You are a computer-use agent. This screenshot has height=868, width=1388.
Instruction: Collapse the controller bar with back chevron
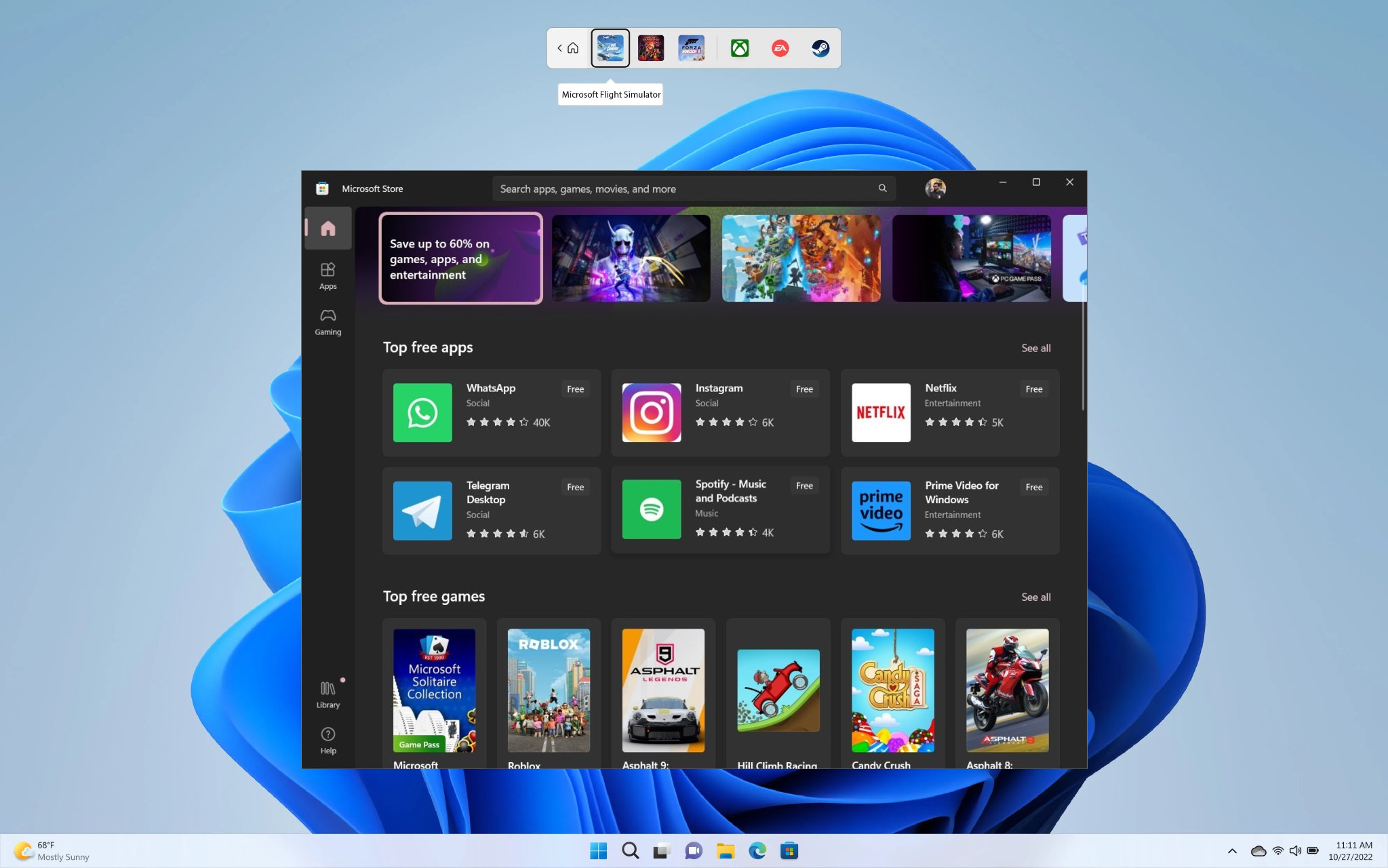pos(559,48)
